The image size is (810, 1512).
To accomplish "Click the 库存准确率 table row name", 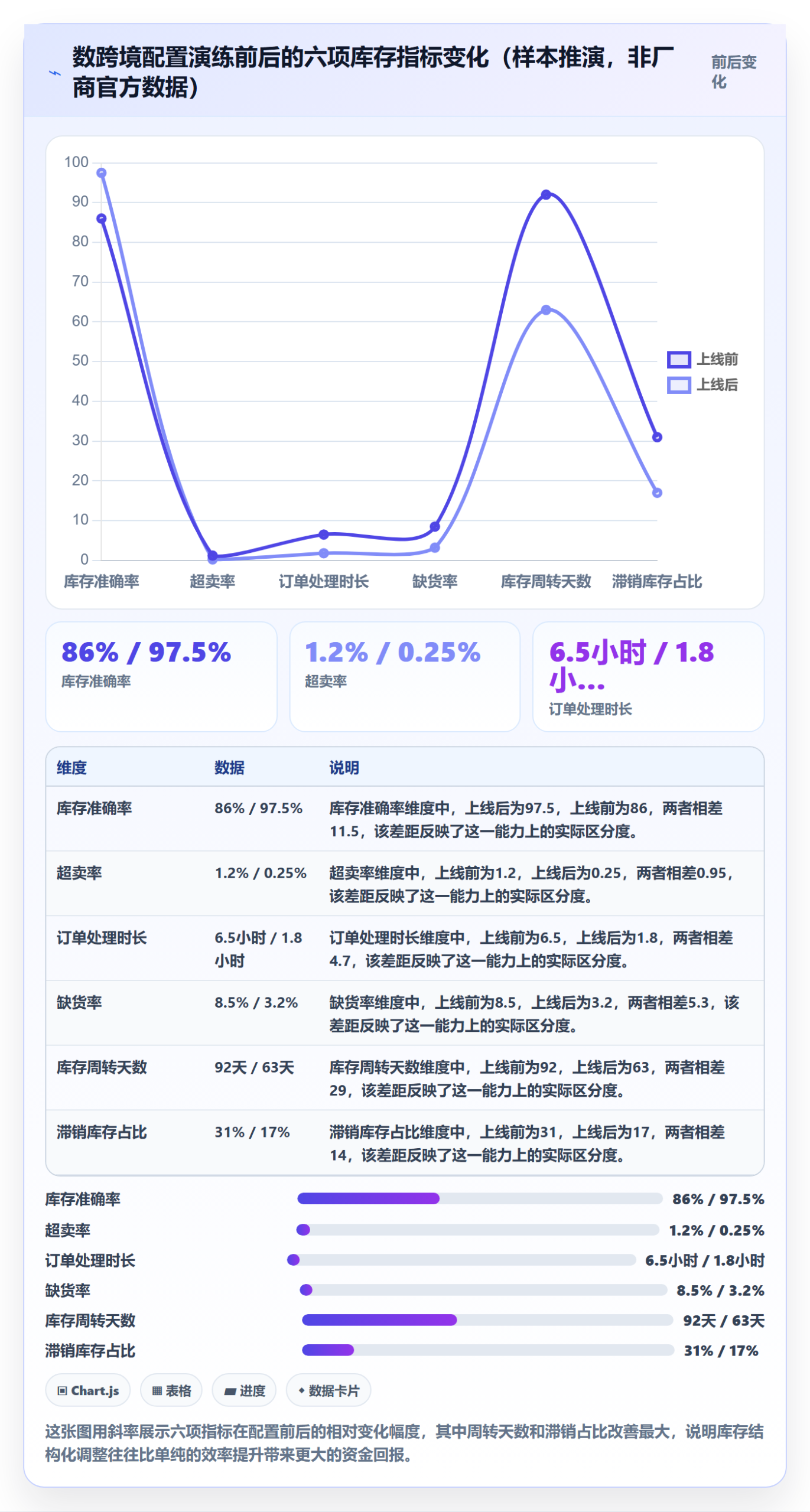I will [94, 808].
